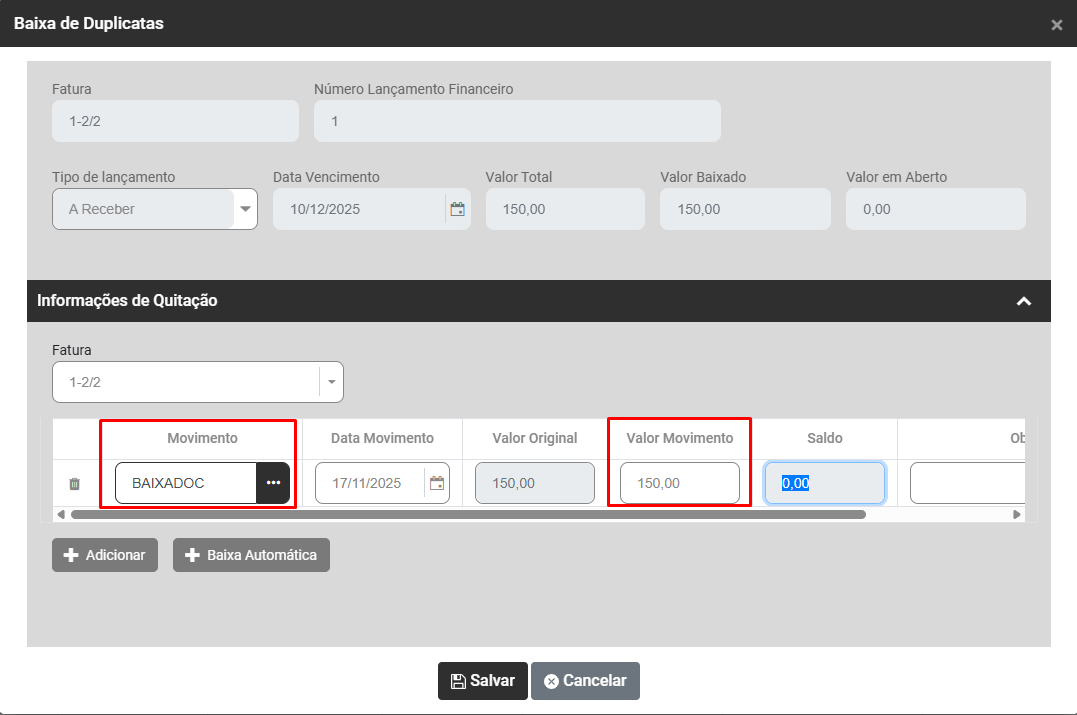Focus the Movimento BAIXADOC text field
1077x715 pixels.
[x=186, y=483]
